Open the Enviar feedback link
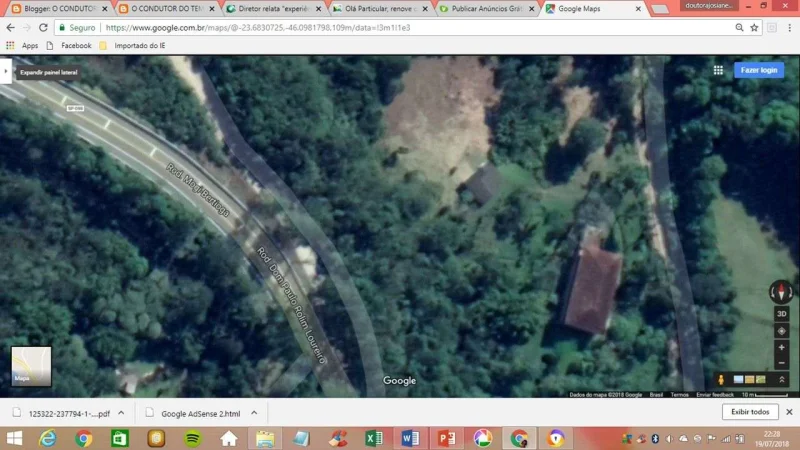 714,394
